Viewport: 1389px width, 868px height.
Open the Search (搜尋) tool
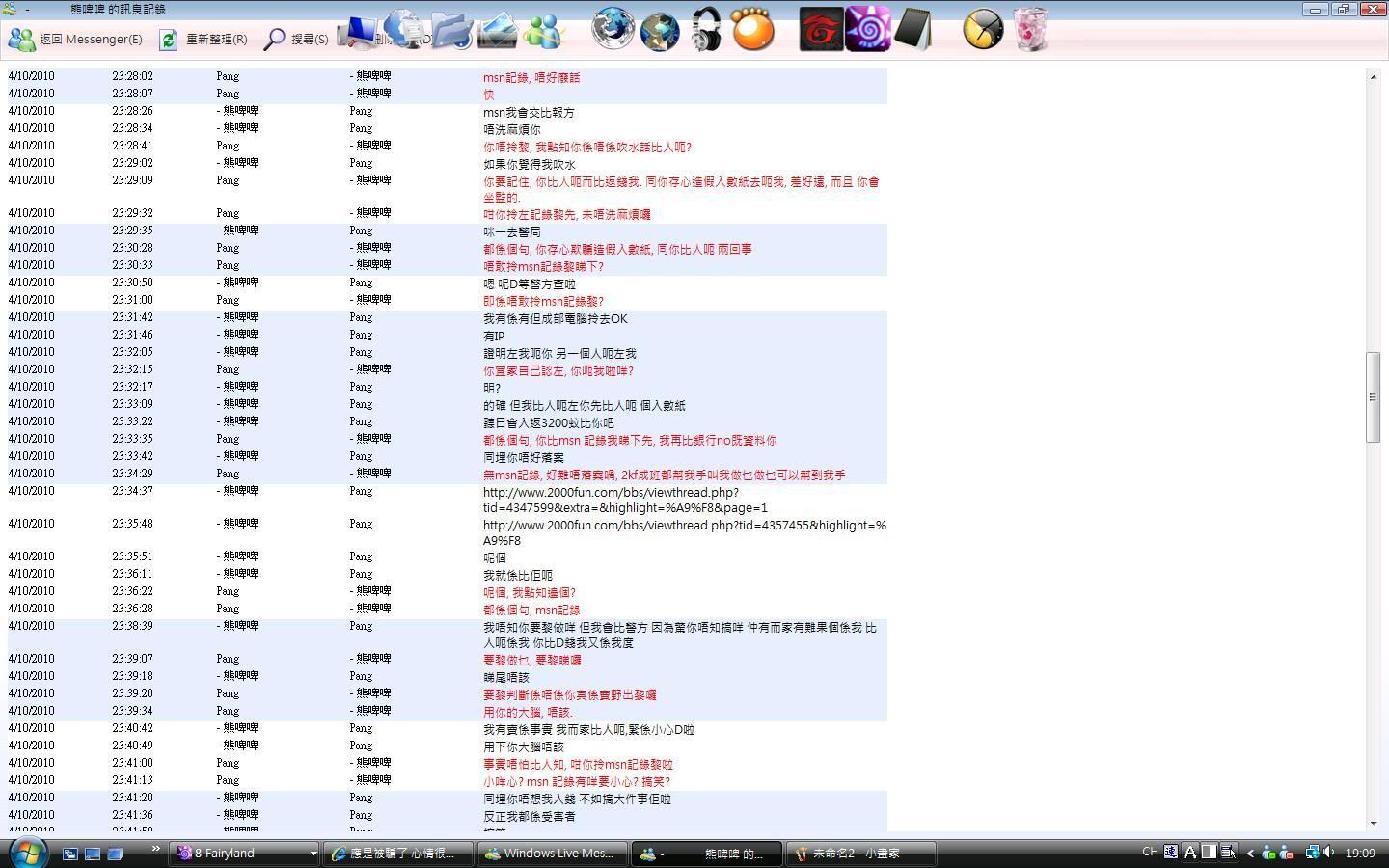[x=297, y=40]
